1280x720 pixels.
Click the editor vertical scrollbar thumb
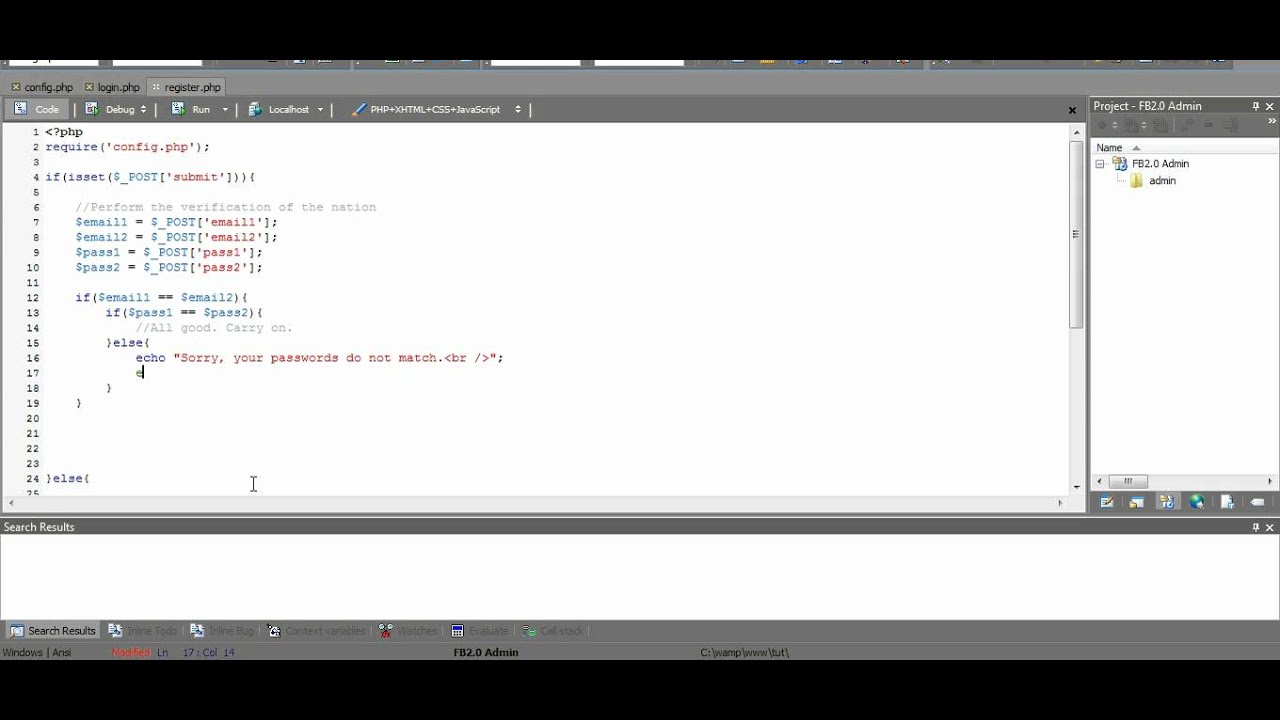[1076, 233]
